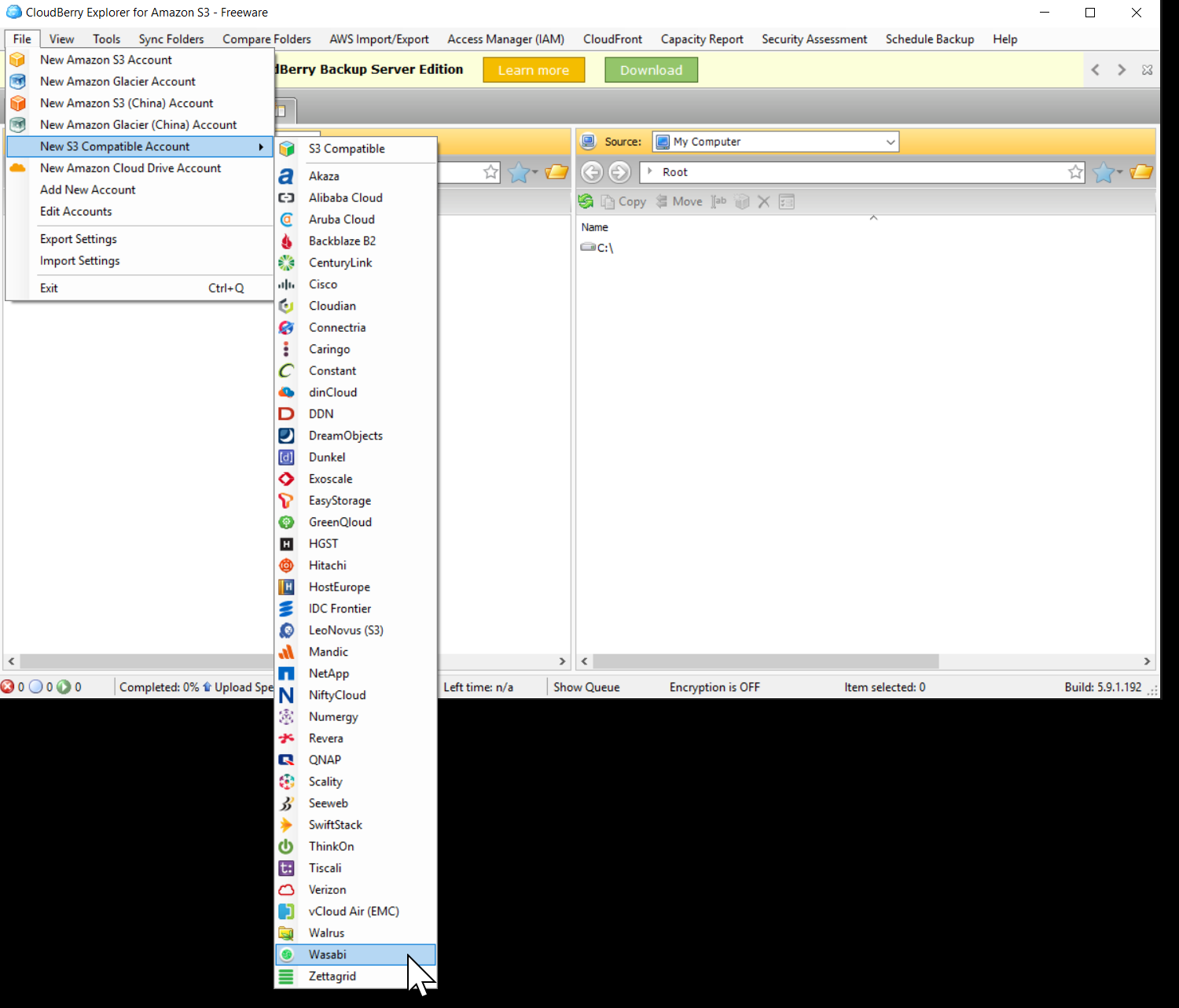Click the green Download button
Image resolution: width=1179 pixels, height=1008 pixels.
click(x=652, y=70)
